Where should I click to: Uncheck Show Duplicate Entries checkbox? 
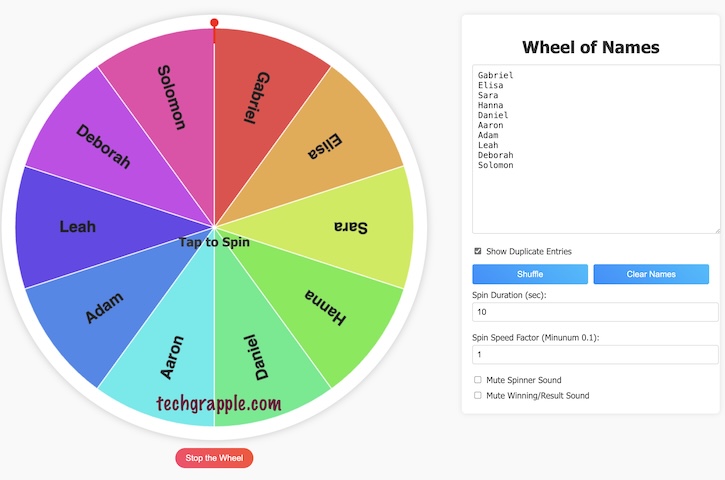(478, 251)
